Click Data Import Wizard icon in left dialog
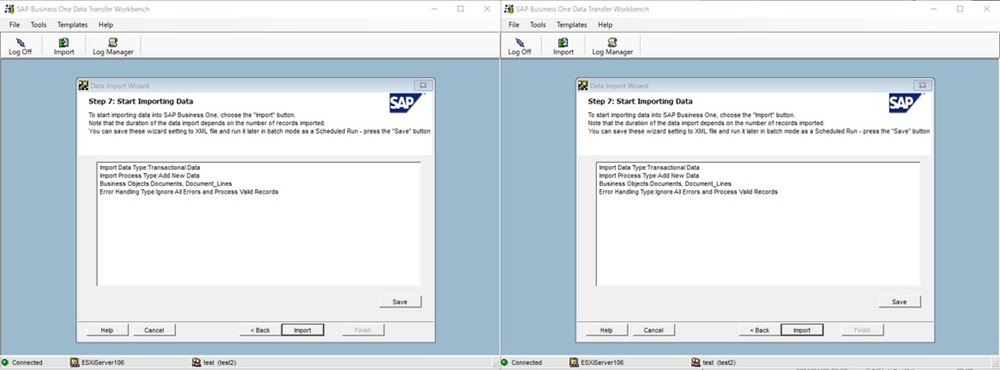The width and height of the screenshot is (1000, 370). (x=84, y=85)
